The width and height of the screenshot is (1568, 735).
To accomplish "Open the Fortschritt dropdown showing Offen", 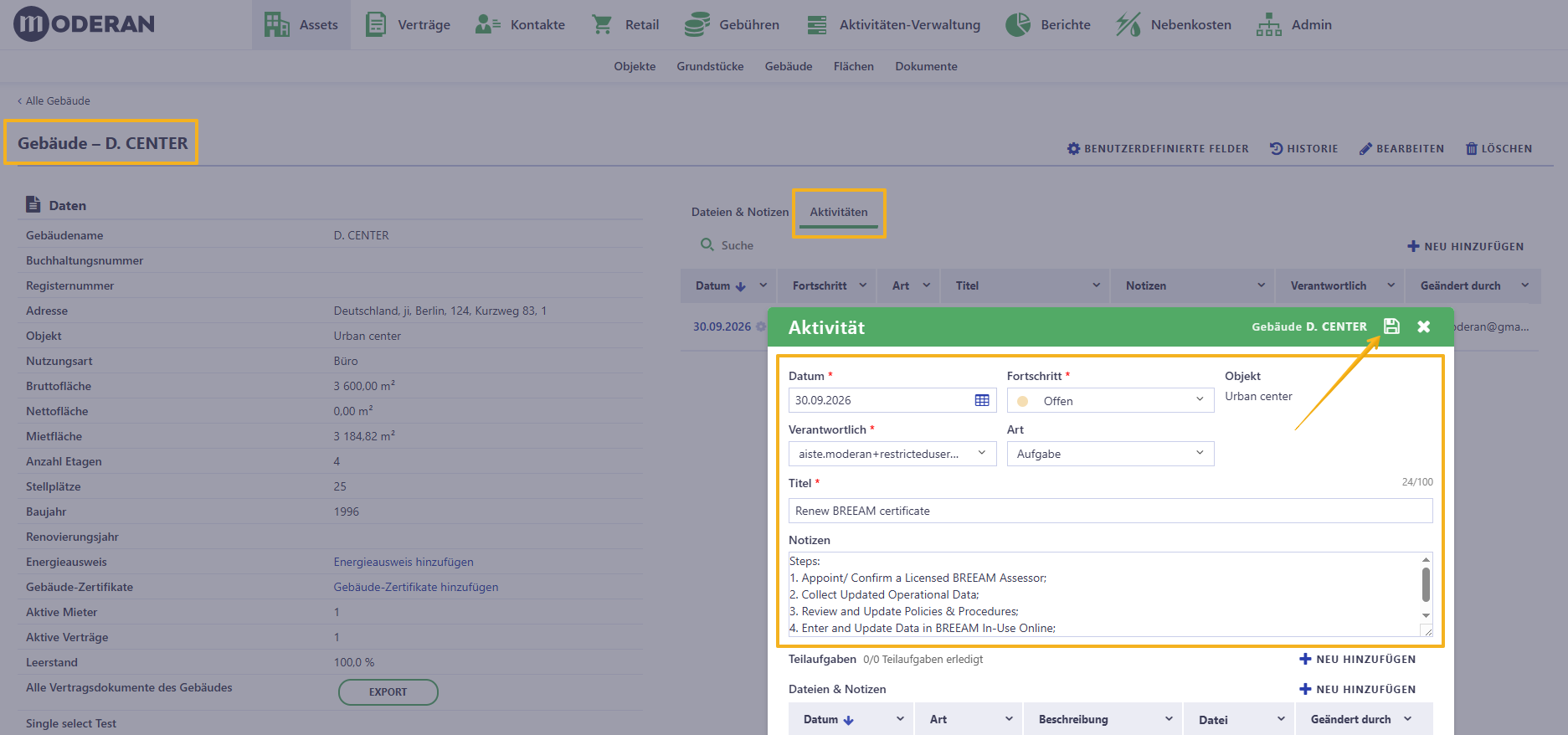I will point(1110,400).
